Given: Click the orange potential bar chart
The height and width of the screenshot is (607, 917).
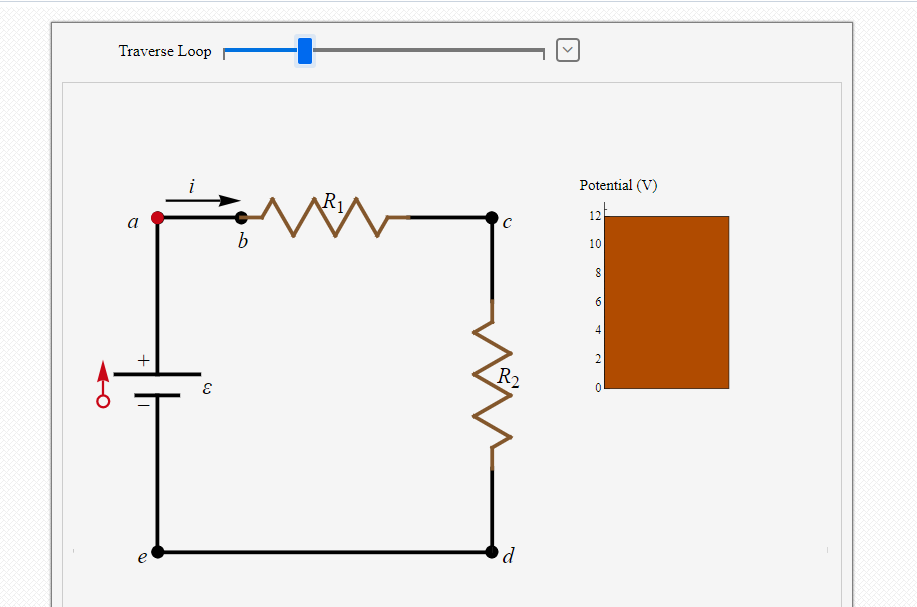Looking at the screenshot, I should 666,300.
